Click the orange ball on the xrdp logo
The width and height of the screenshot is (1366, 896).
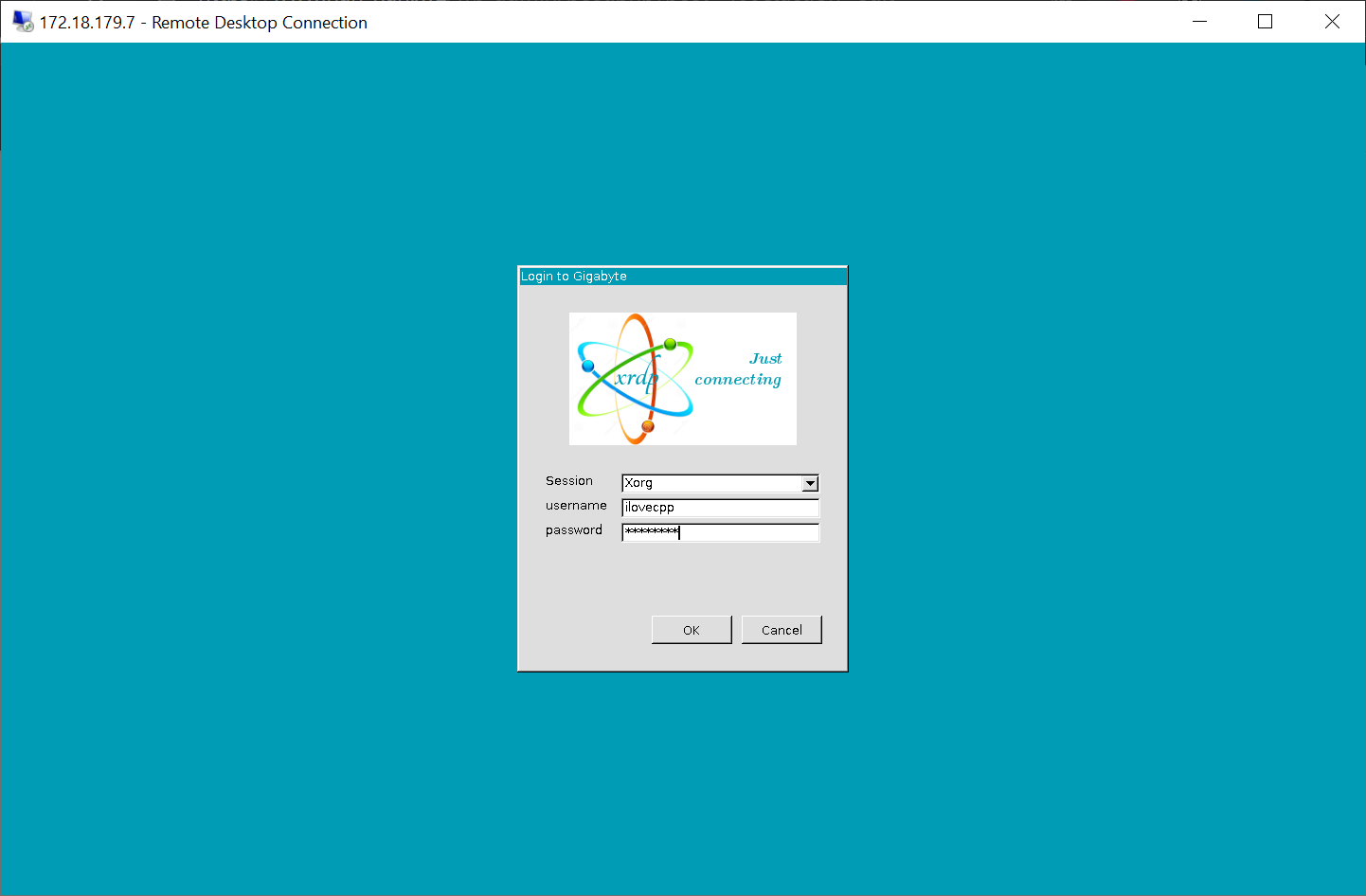coord(648,426)
